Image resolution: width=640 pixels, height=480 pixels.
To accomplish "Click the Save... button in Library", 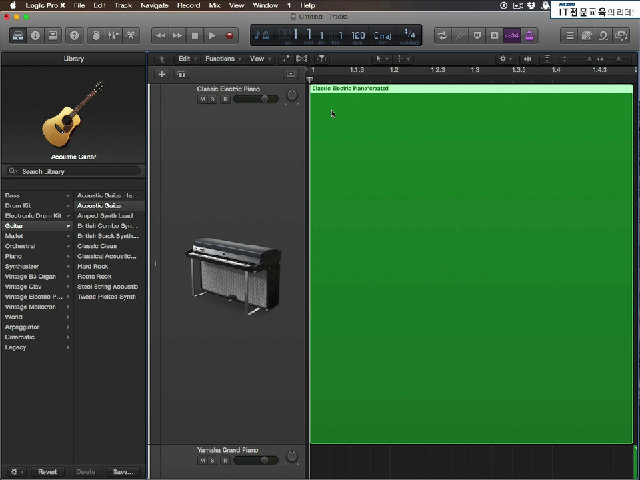I will 123,471.
